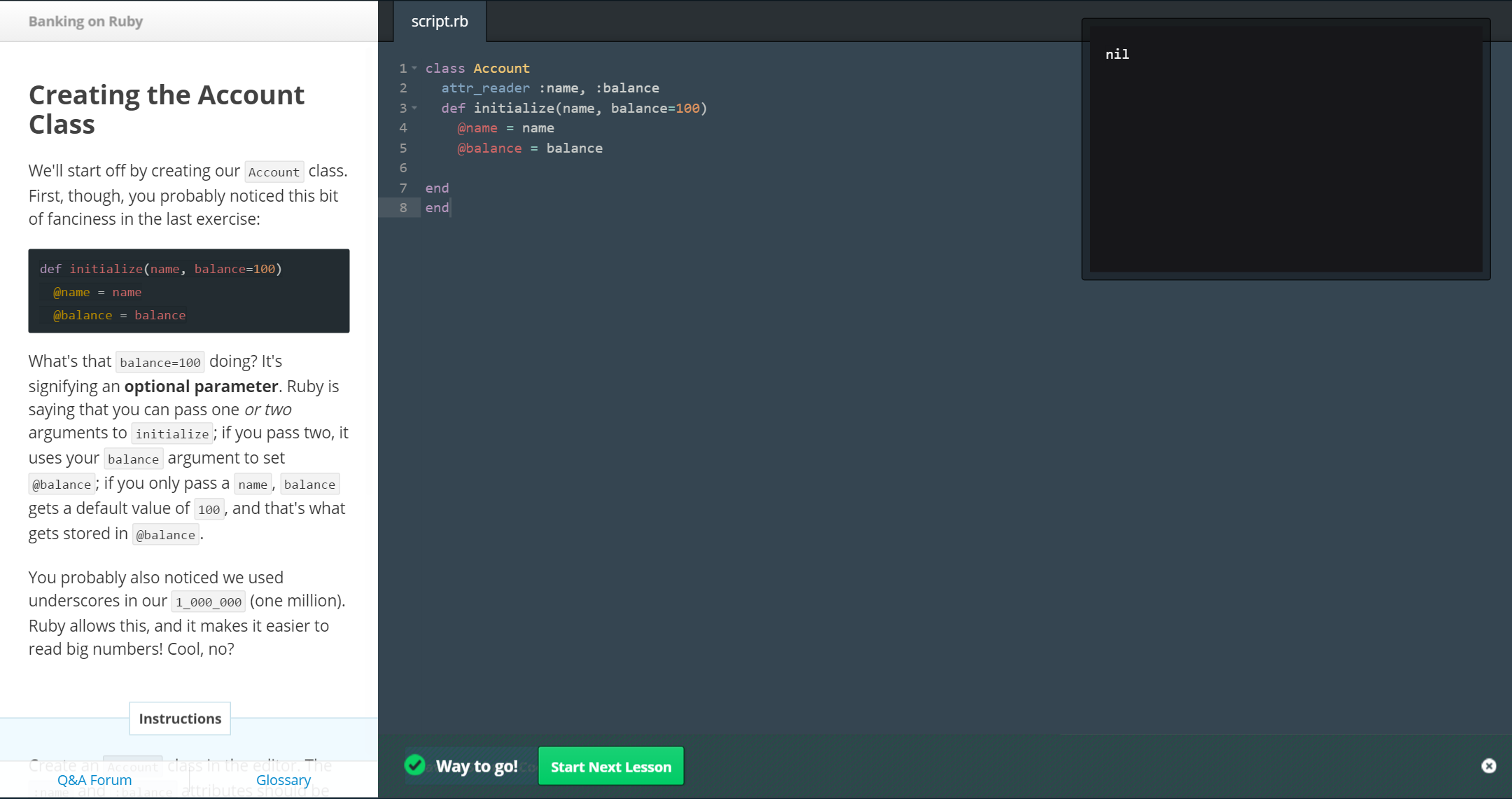Click the 1_000_000 inline code snippet

tap(209, 602)
